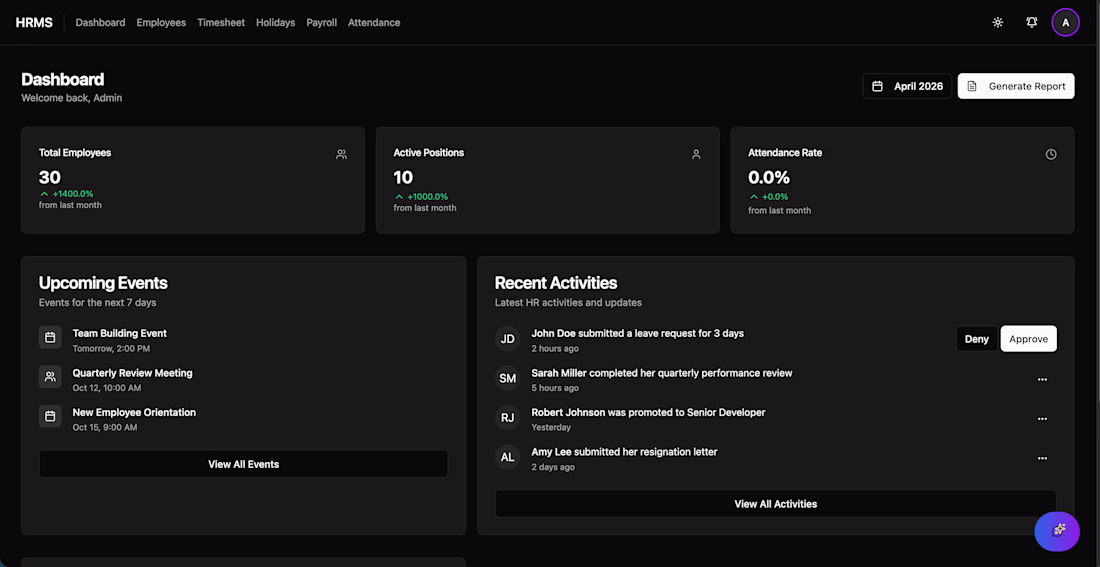Click the Team Building Event calendar icon
Image resolution: width=1100 pixels, height=567 pixels.
50,338
